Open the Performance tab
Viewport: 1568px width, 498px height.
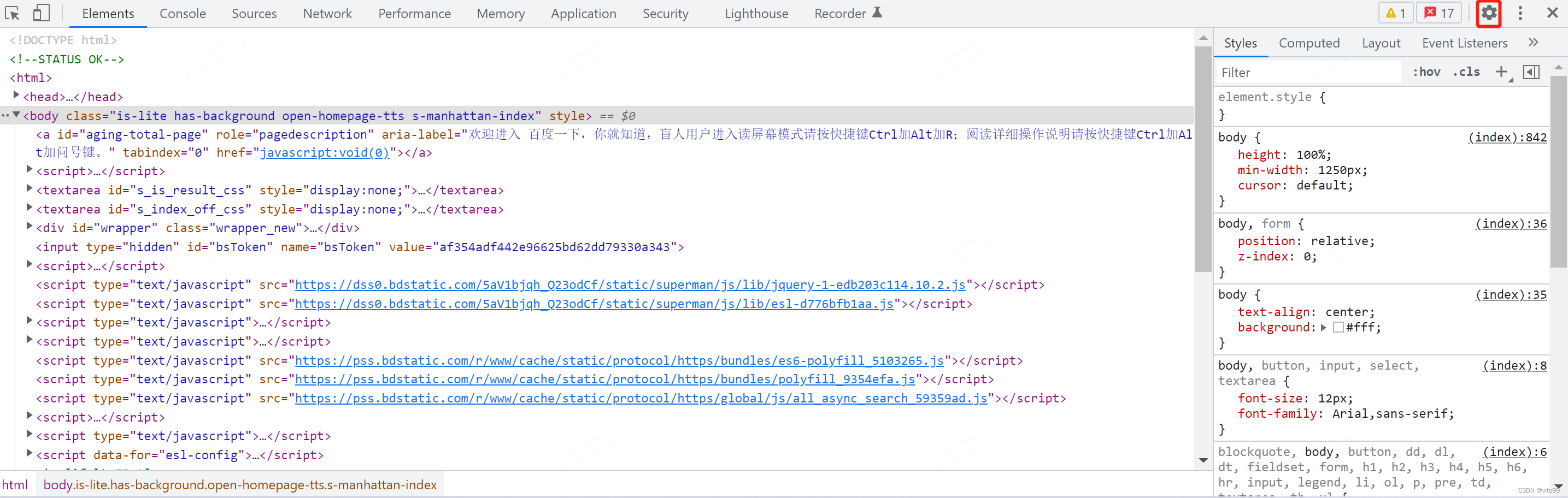[x=414, y=13]
